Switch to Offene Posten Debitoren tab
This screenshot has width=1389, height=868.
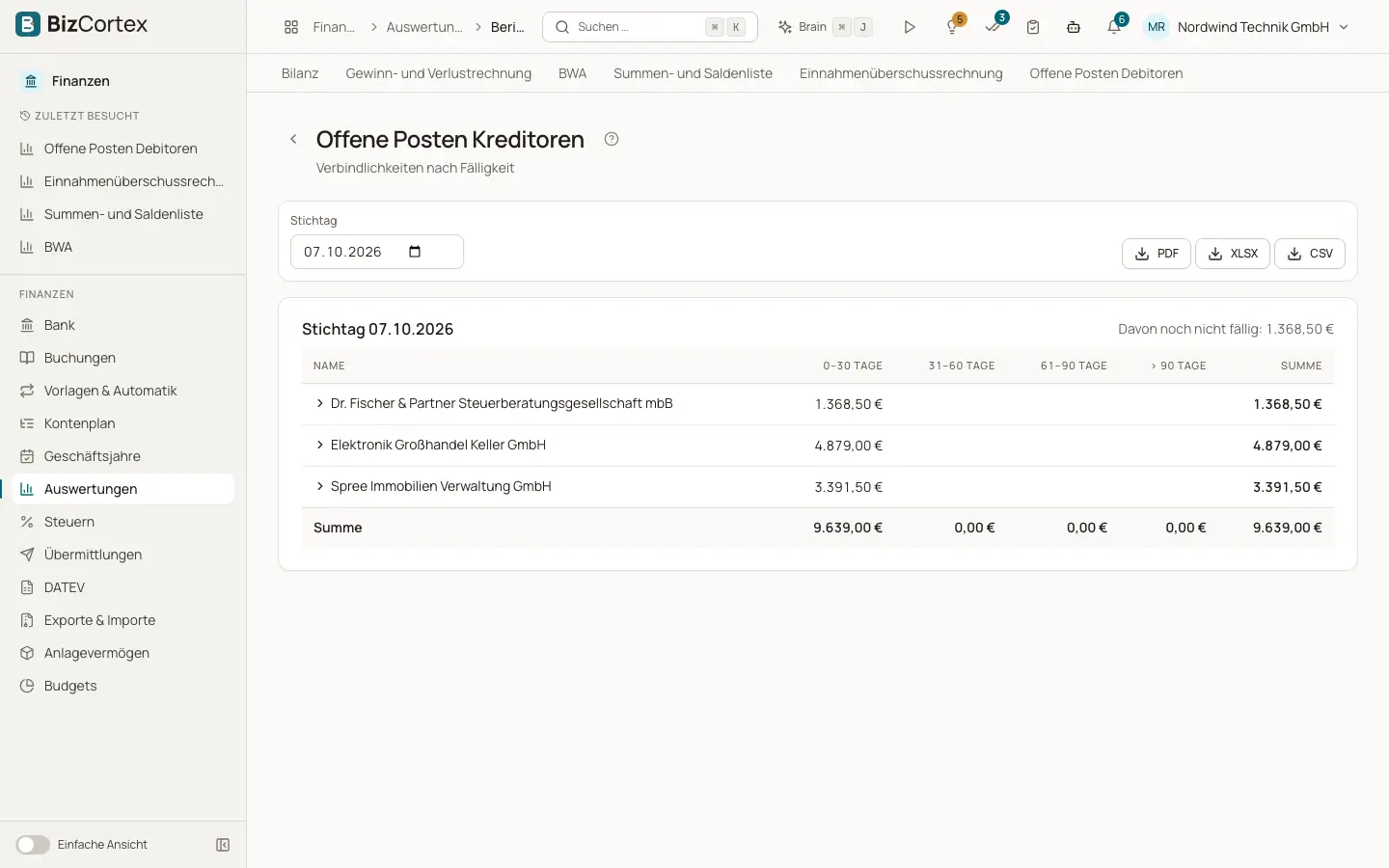pos(1106,73)
